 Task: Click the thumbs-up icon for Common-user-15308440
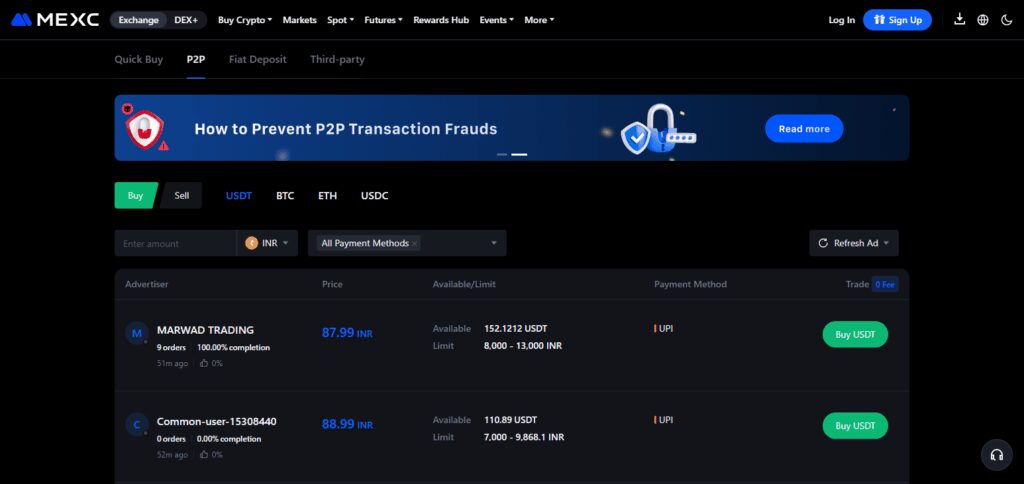204,455
